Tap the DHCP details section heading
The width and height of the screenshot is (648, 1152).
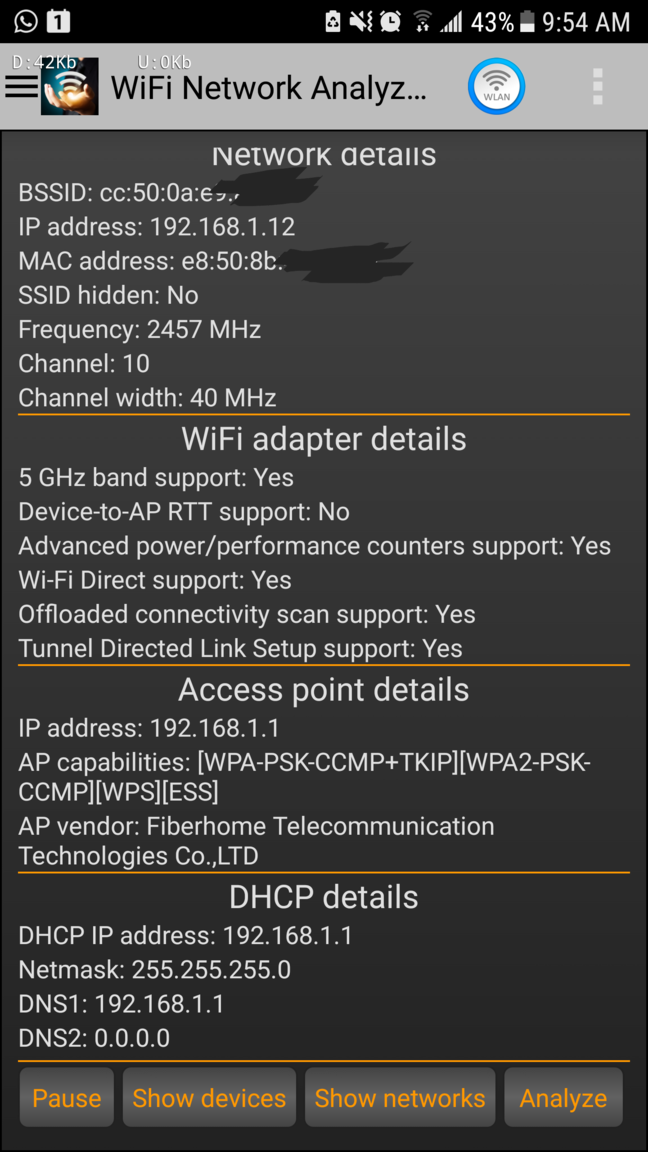[324, 896]
